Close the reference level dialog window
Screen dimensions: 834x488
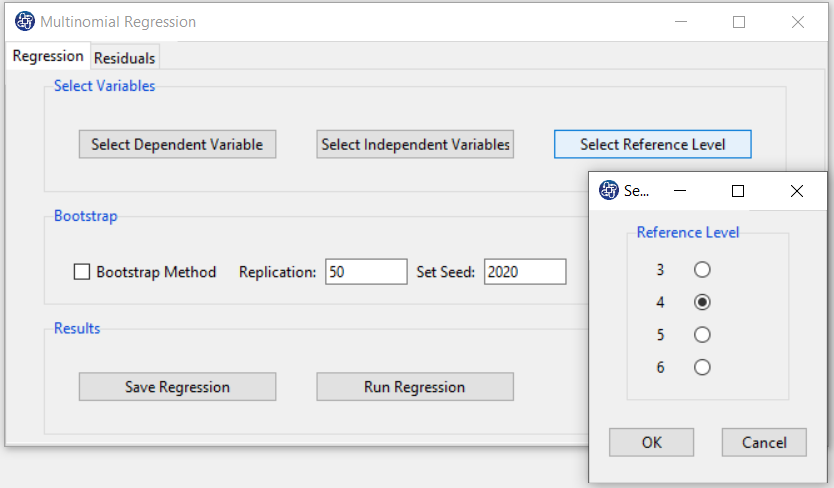tap(797, 191)
